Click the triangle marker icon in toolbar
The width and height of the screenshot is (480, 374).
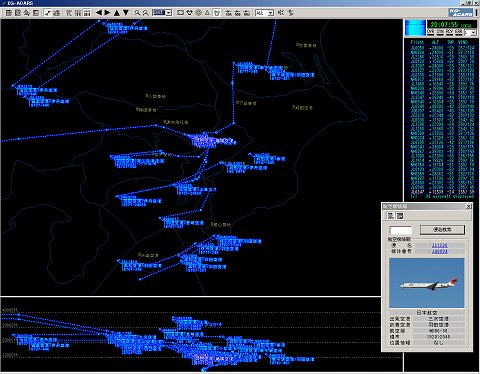tap(207, 13)
